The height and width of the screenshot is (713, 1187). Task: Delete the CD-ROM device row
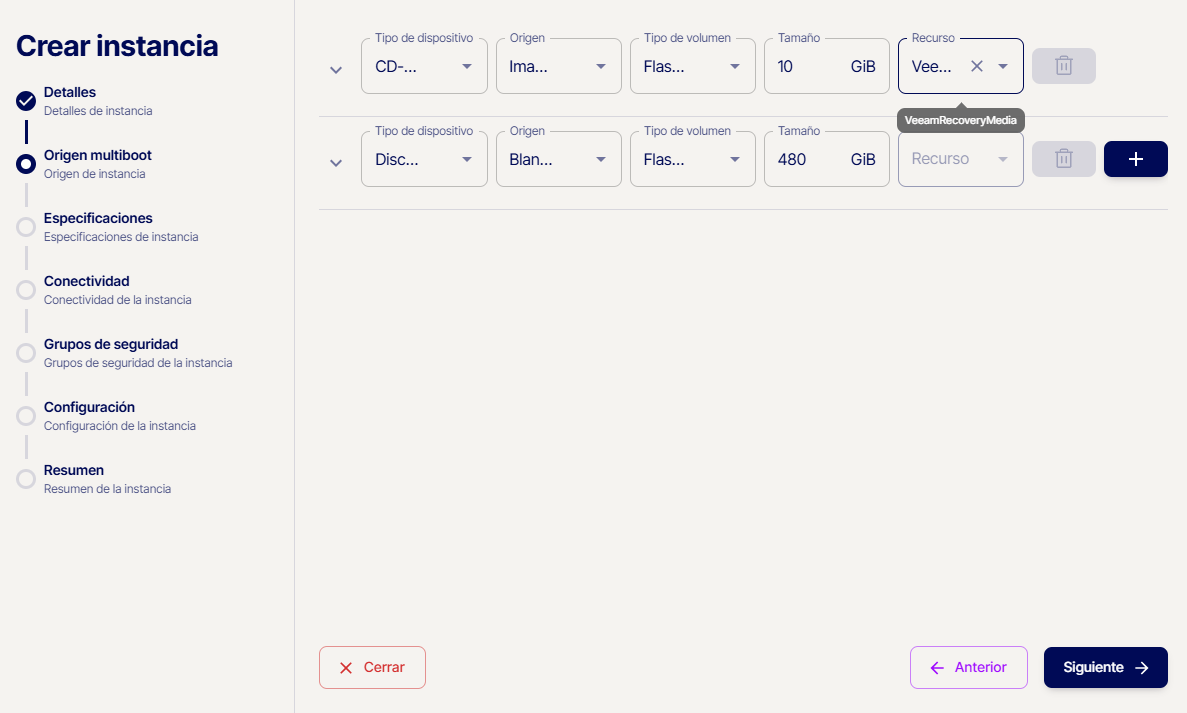[1064, 66]
